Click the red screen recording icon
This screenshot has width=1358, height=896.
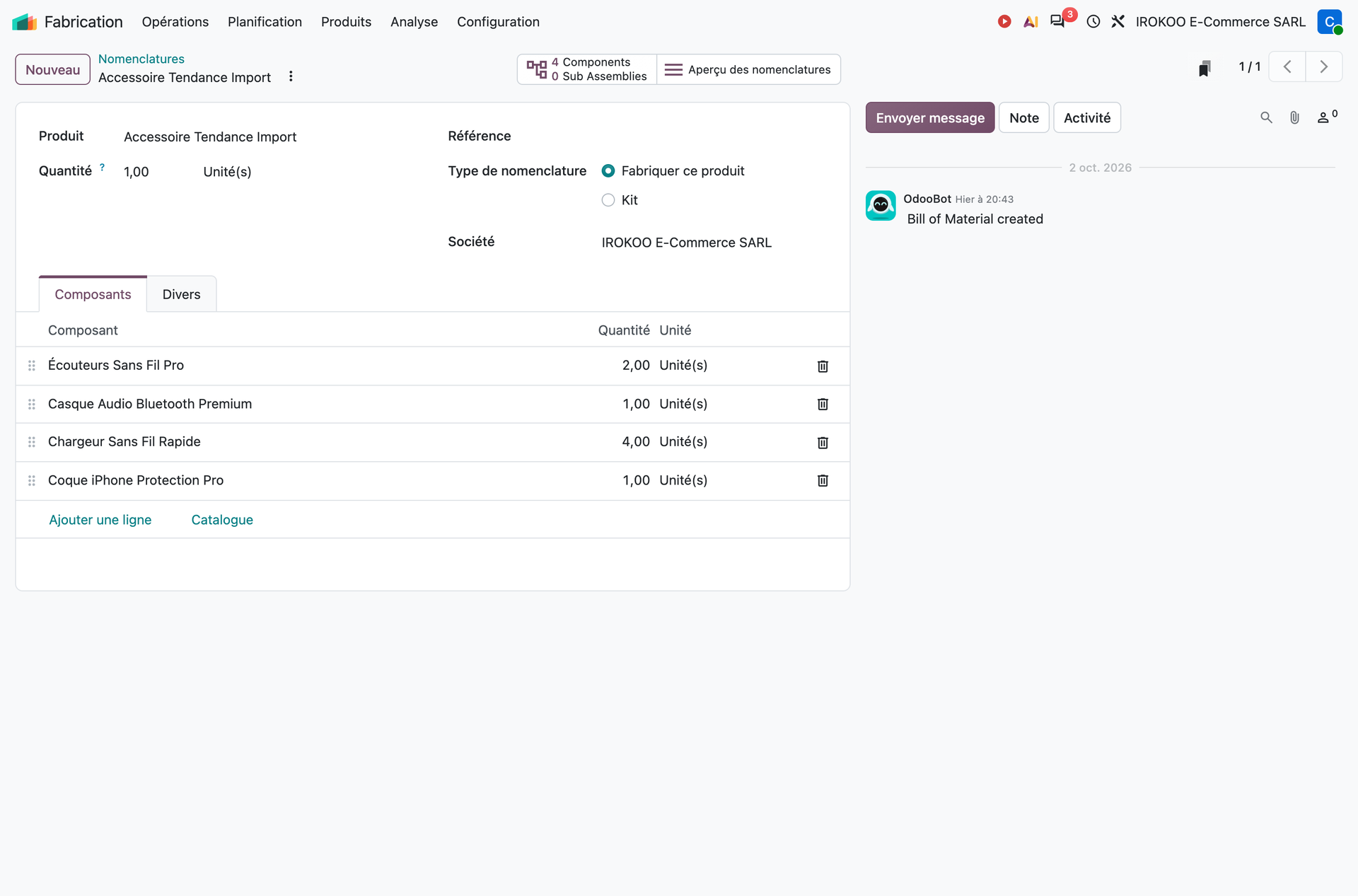point(1004,22)
